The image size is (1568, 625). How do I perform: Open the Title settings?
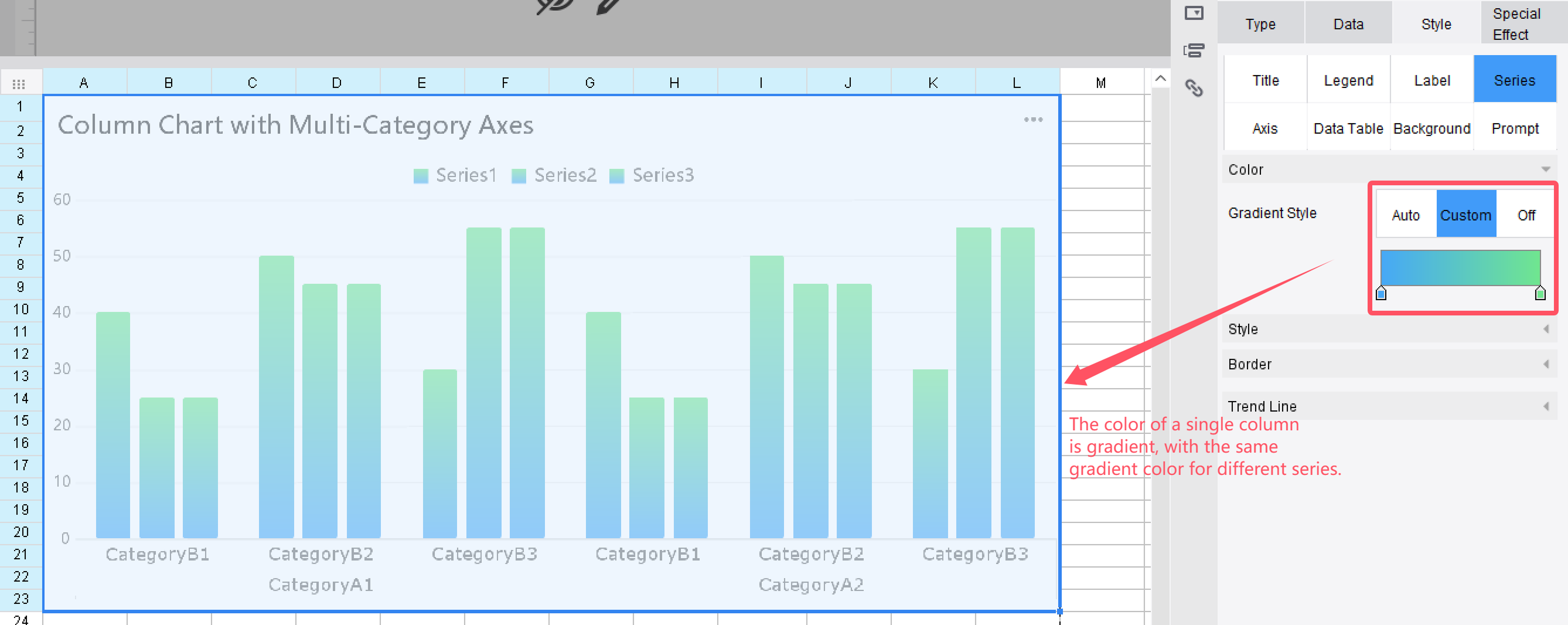click(x=1266, y=80)
